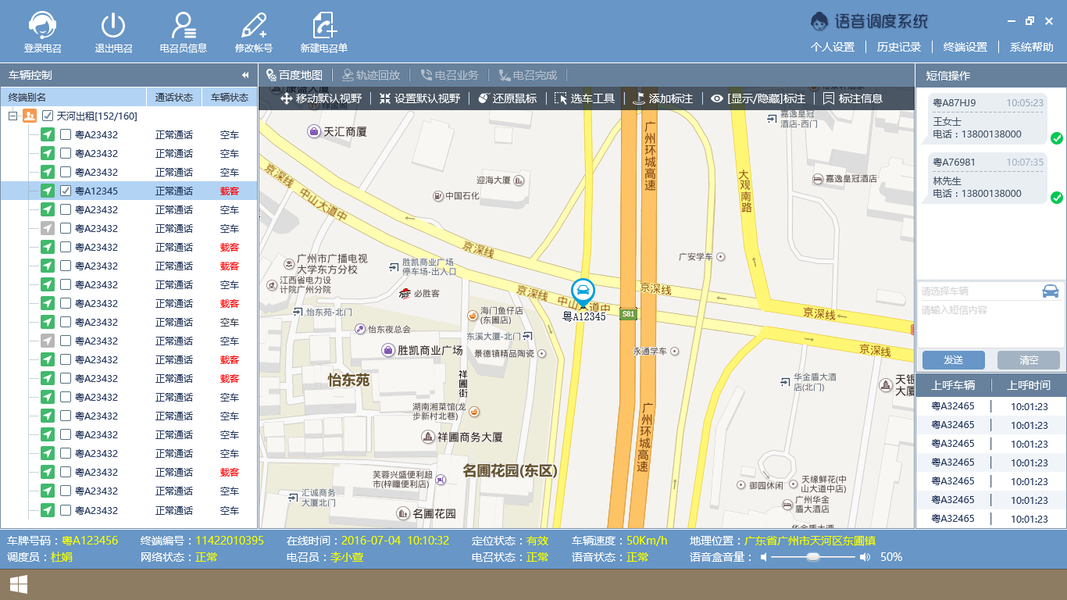Viewport: 1067px width, 600px height.
Task: Open 历史记录 menu
Action: [x=898, y=47]
